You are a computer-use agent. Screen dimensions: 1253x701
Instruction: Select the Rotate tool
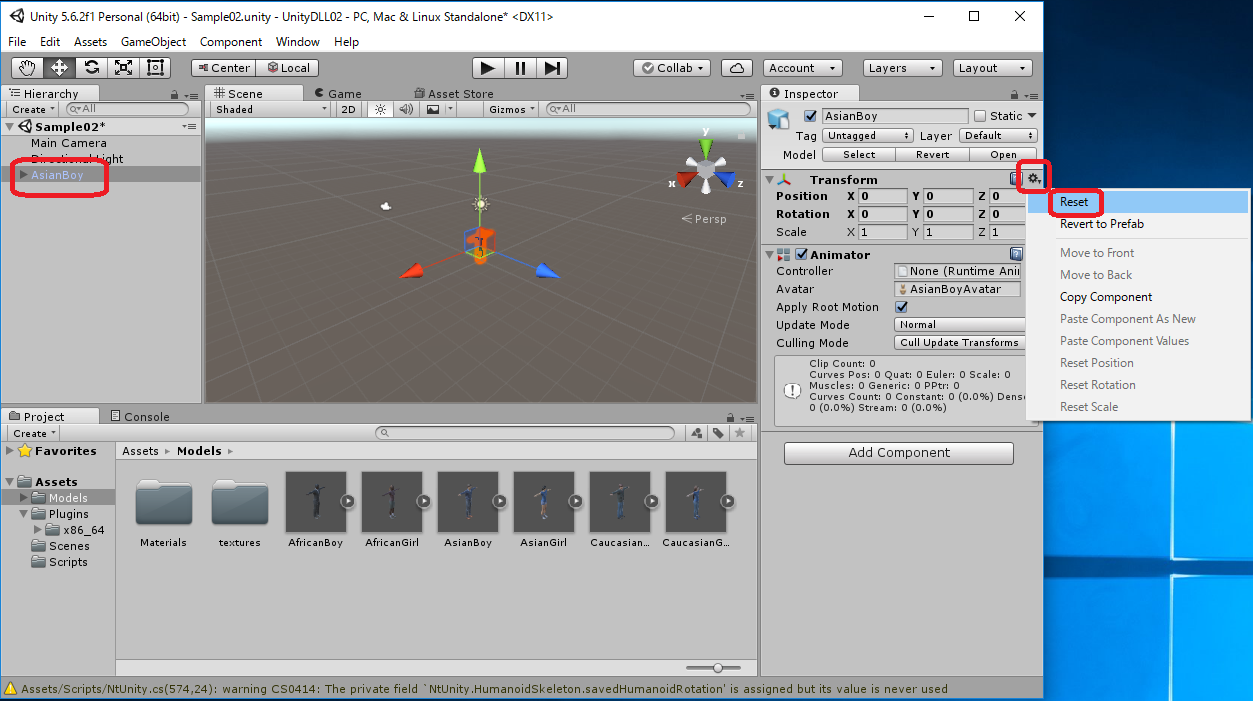tap(91, 68)
